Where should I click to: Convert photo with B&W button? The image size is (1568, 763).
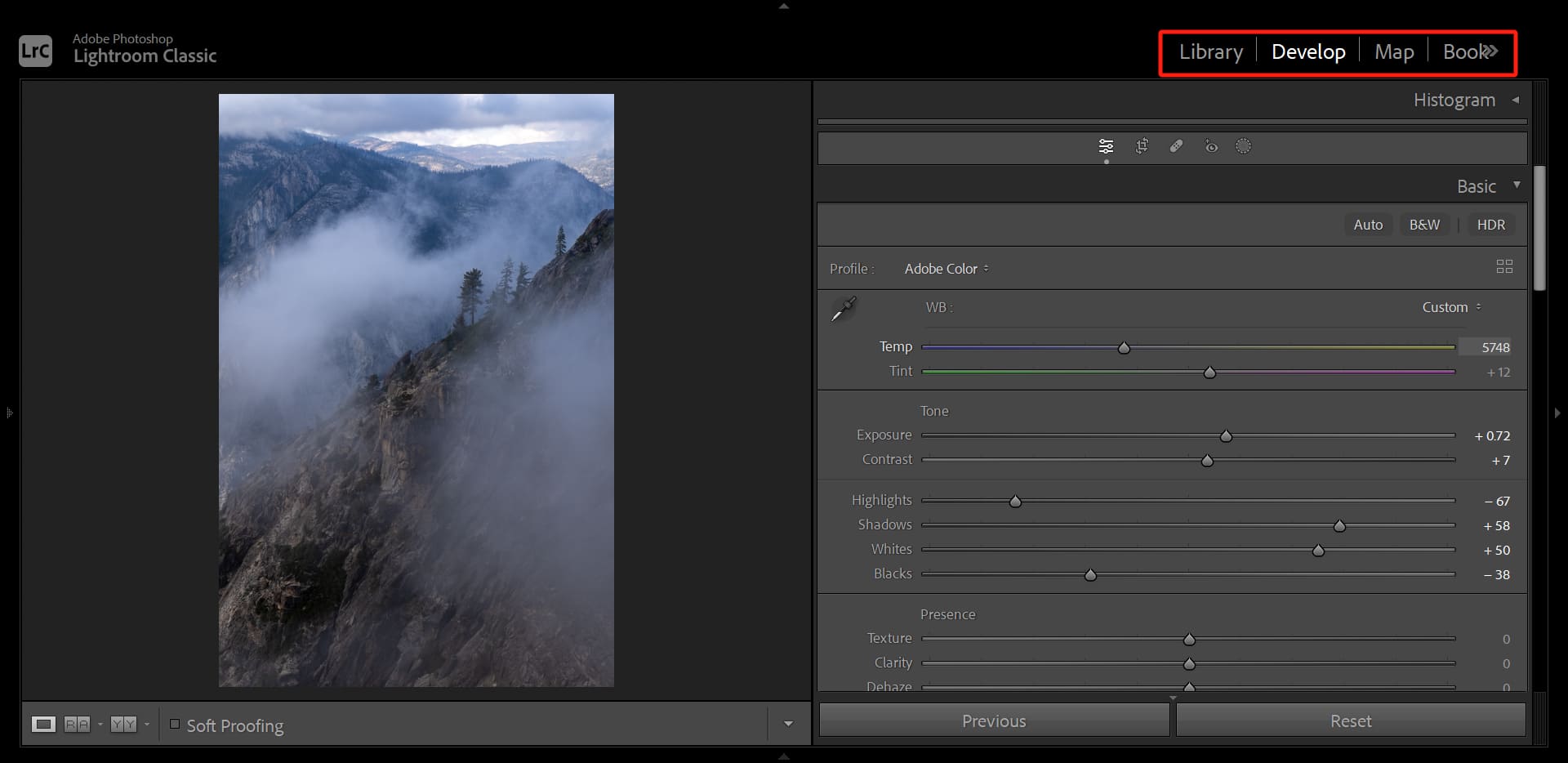point(1424,225)
